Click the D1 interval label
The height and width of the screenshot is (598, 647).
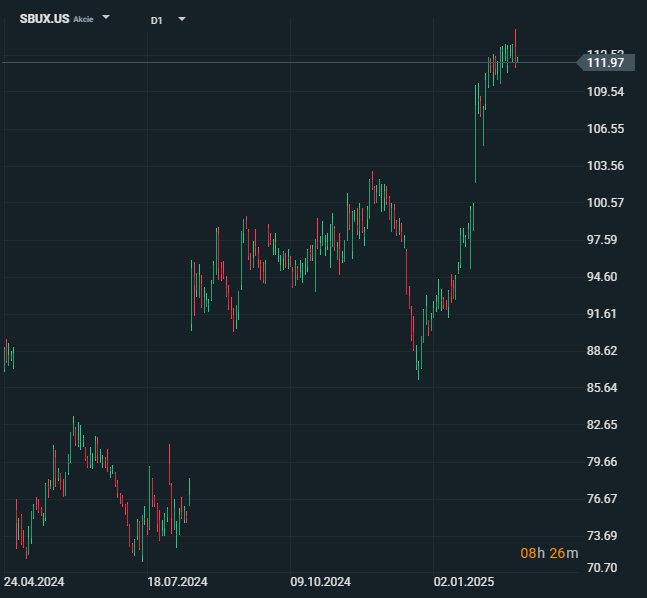(157, 20)
